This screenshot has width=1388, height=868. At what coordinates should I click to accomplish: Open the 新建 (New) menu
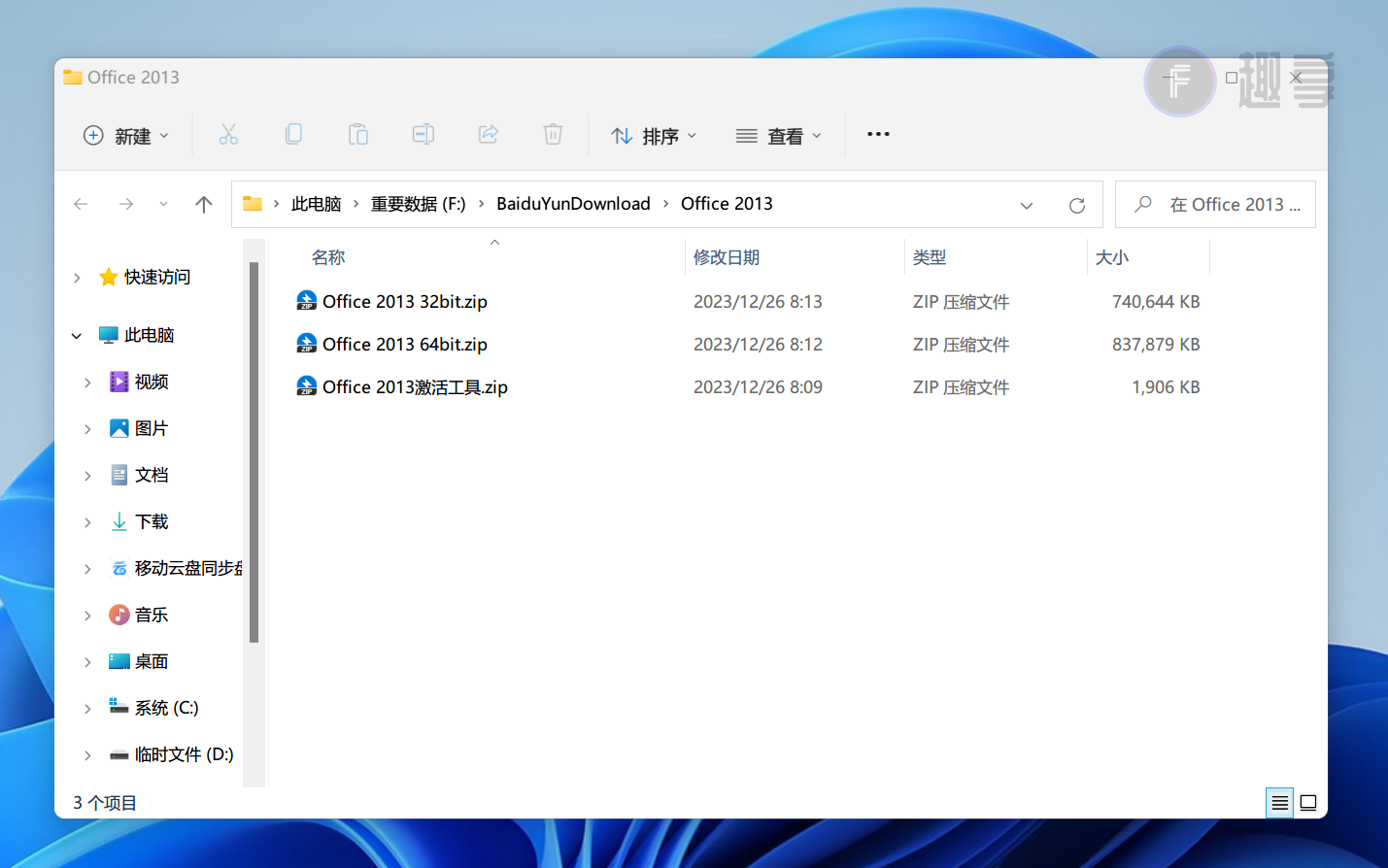pyautogui.click(x=126, y=136)
